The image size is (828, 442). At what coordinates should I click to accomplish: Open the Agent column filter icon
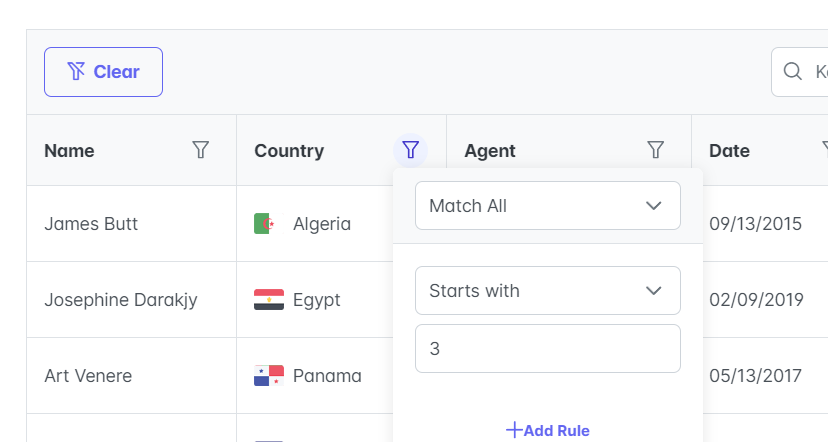coord(656,150)
